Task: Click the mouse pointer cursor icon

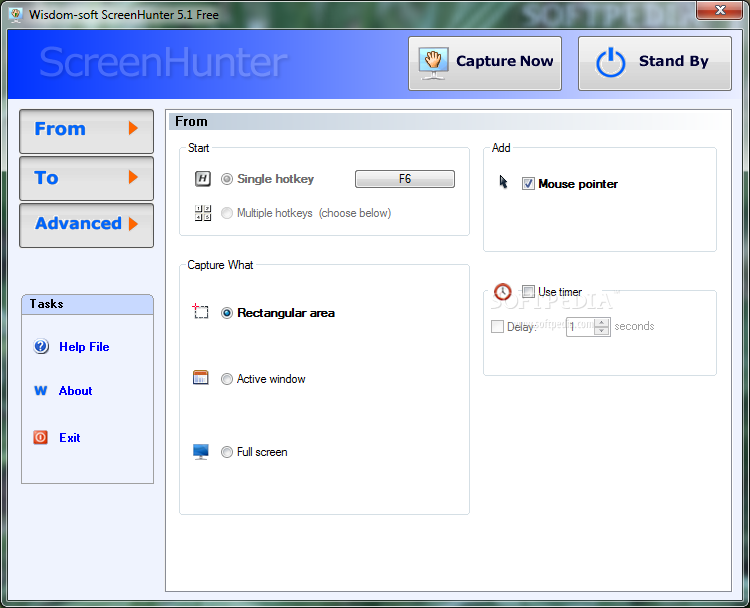Action: point(503,182)
